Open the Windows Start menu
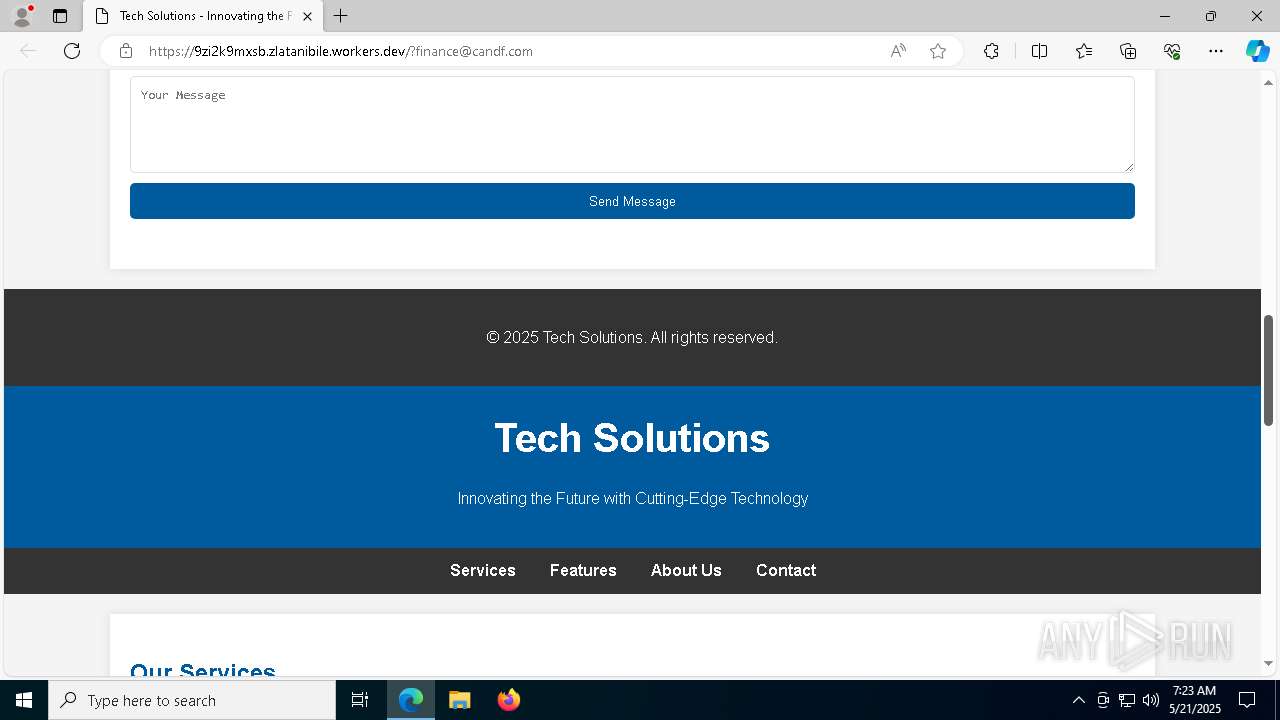The height and width of the screenshot is (720, 1280). pyautogui.click(x=24, y=700)
